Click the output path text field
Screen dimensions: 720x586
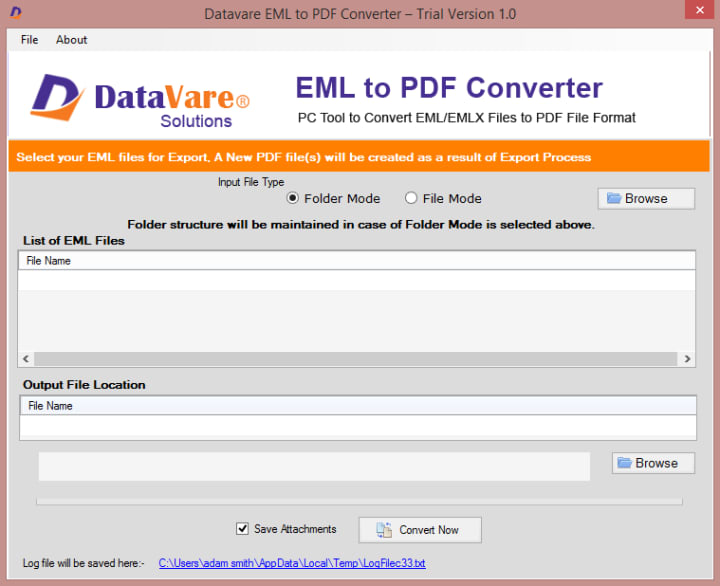click(x=314, y=467)
